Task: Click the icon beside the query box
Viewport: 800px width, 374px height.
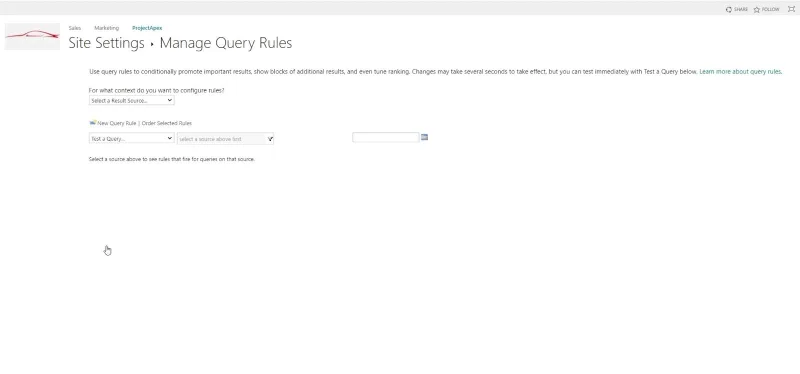Action: 424,137
